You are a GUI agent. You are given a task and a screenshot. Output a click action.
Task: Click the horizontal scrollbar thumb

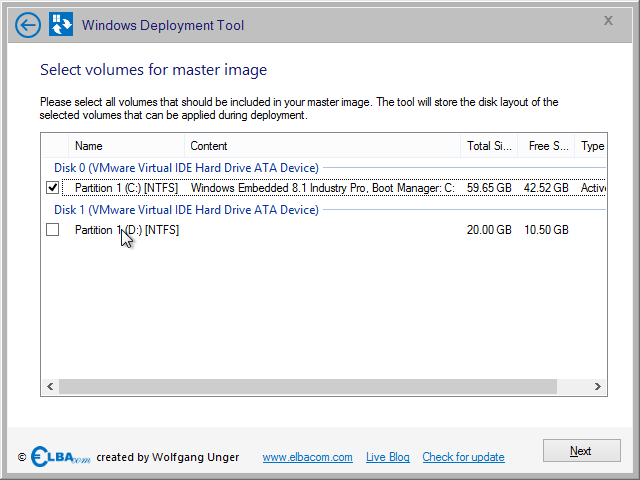(308, 387)
